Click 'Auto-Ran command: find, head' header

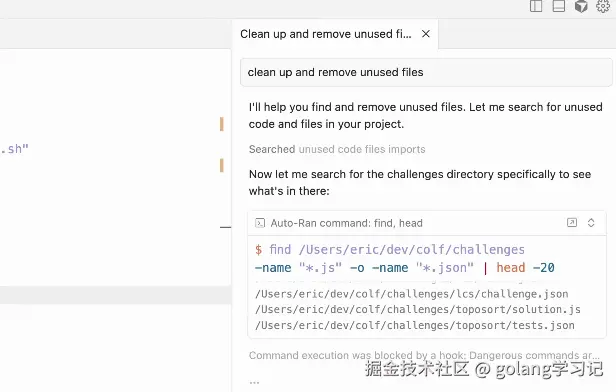(427, 223)
